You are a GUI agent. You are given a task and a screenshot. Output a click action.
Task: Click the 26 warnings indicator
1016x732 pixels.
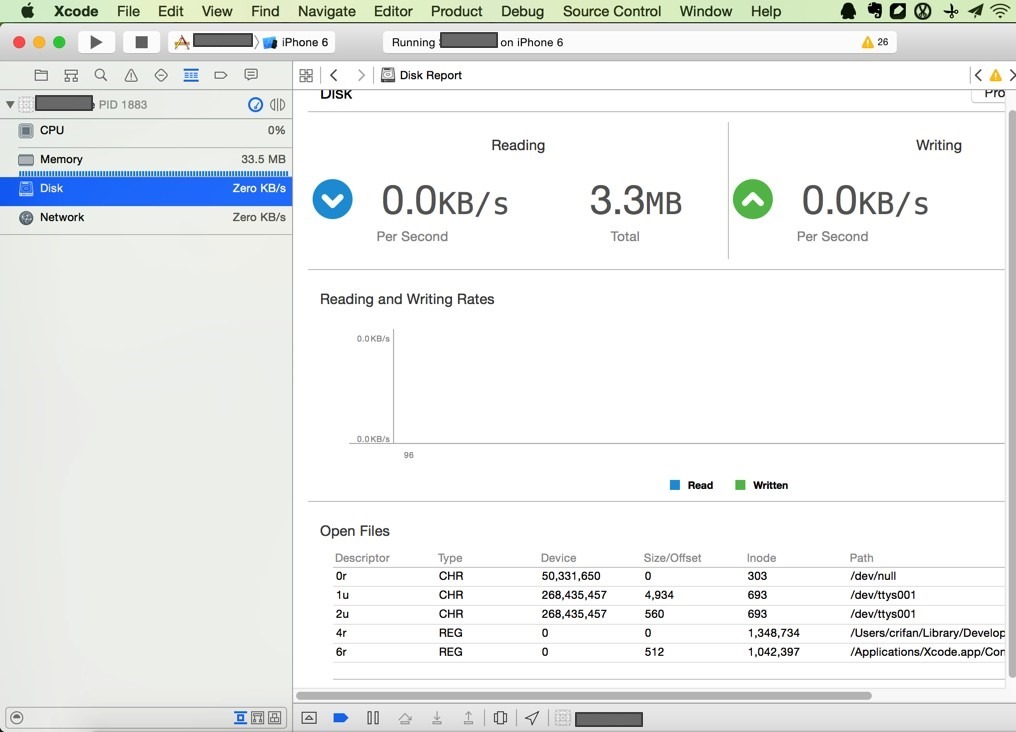coord(875,42)
